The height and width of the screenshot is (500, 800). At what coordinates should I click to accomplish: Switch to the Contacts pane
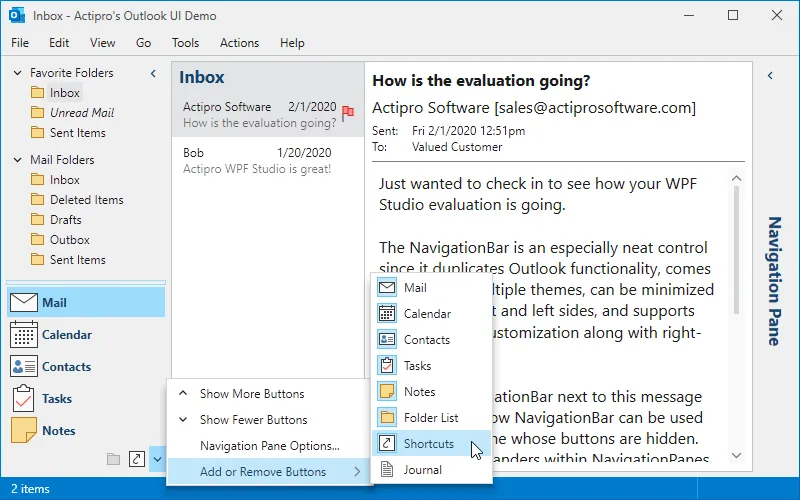pos(86,366)
